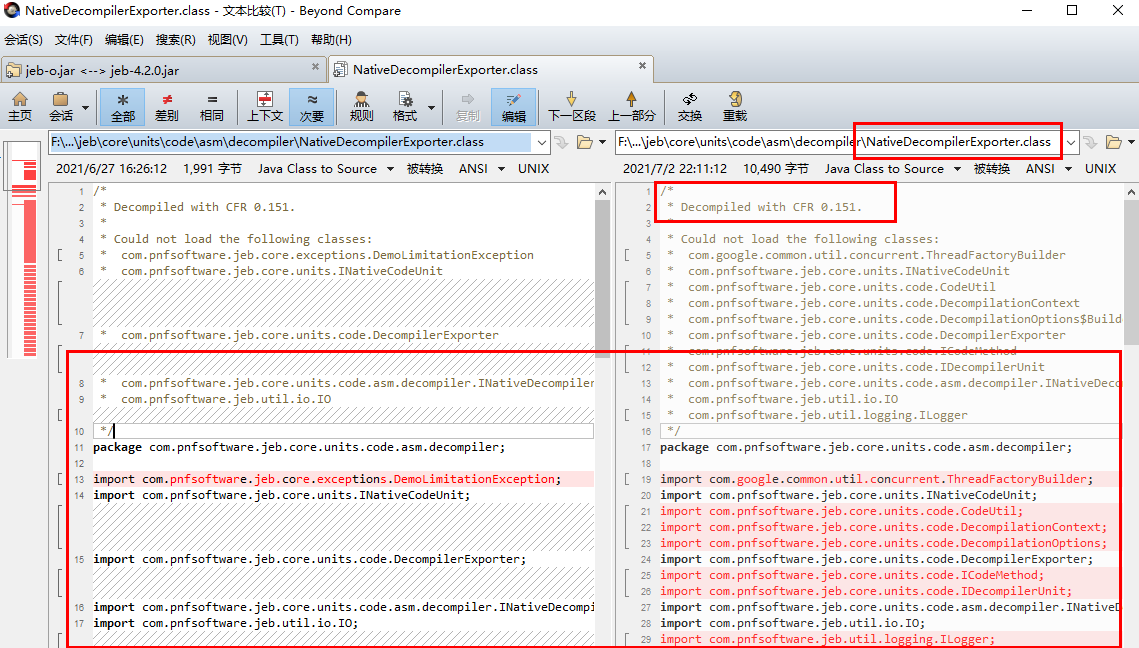The image size is (1139, 648).
Task: Open the File (文件) menu
Action: (x=73, y=40)
